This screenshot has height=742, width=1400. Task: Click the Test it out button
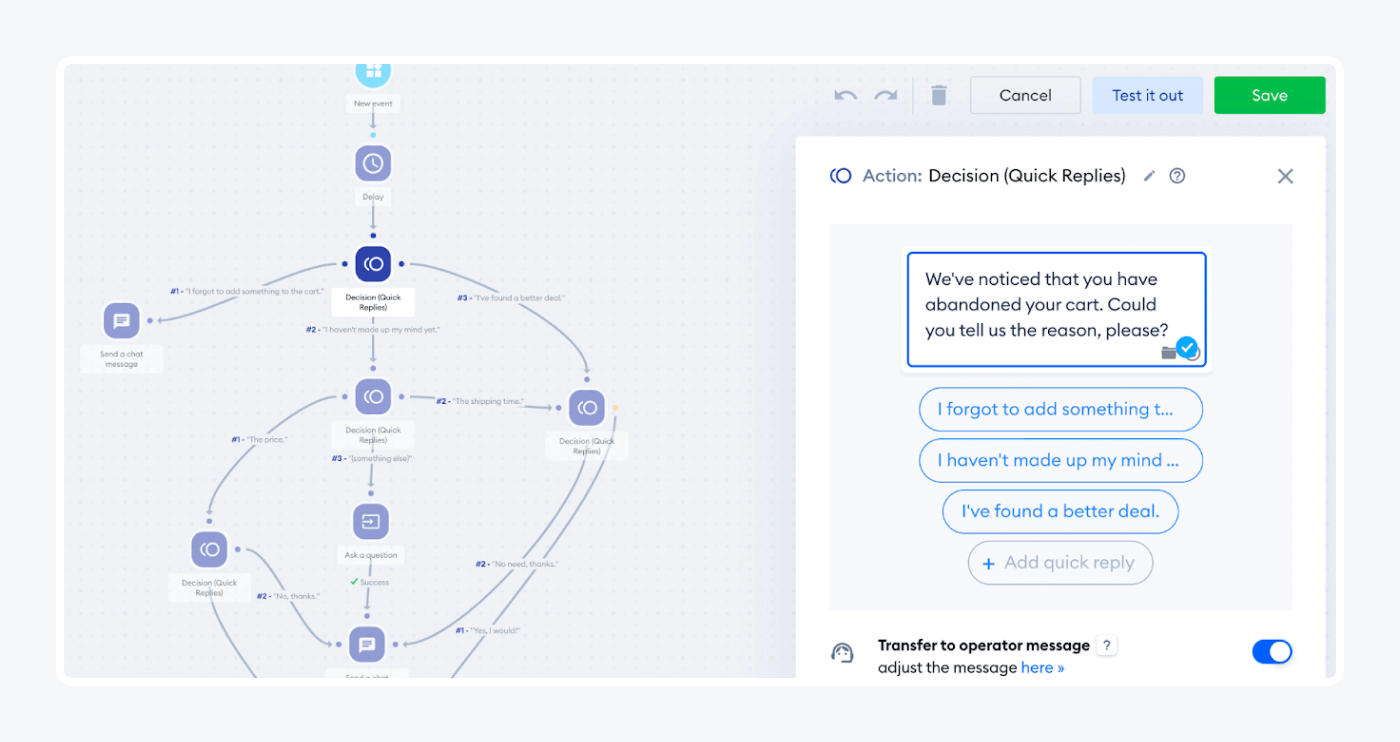pos(1147,94)
